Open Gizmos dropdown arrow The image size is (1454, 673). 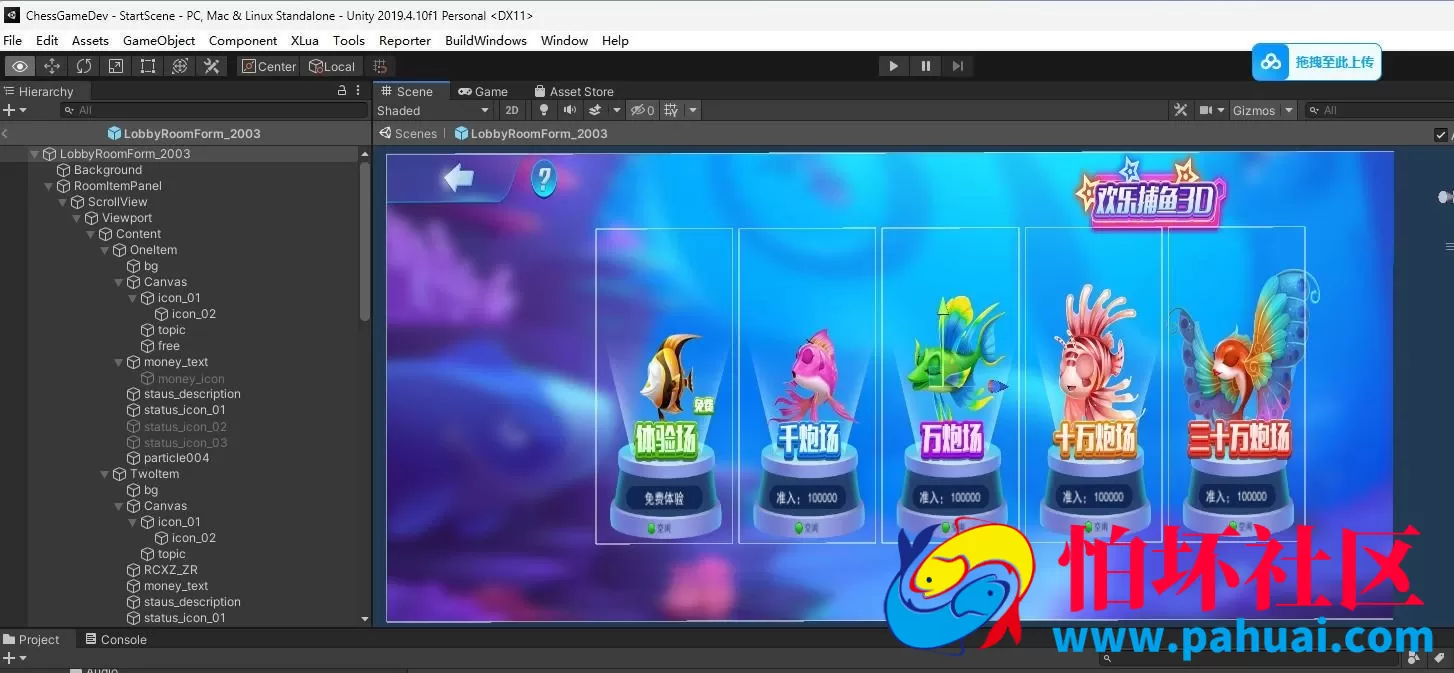click(x=1289, y=110)
